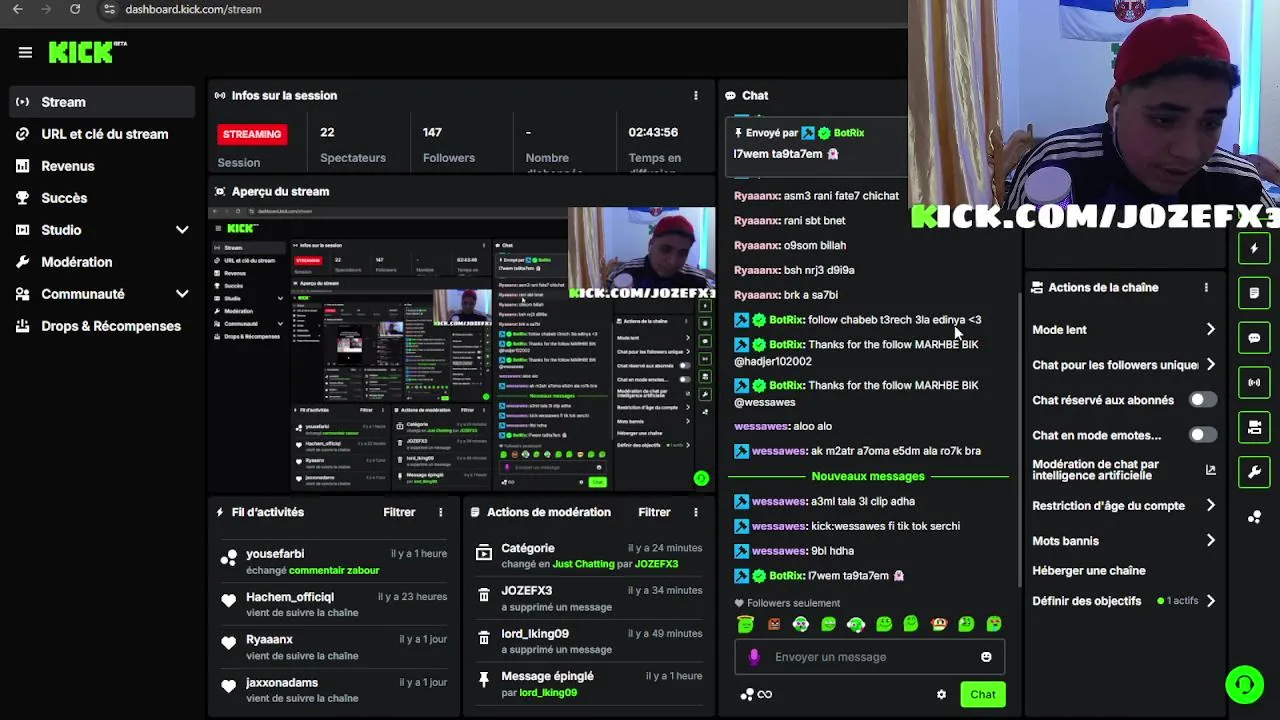The height and width of the screenshot is (720, 1280).
Task: Click the purple microphone icon in message box
Action: (x=754, y=657)
